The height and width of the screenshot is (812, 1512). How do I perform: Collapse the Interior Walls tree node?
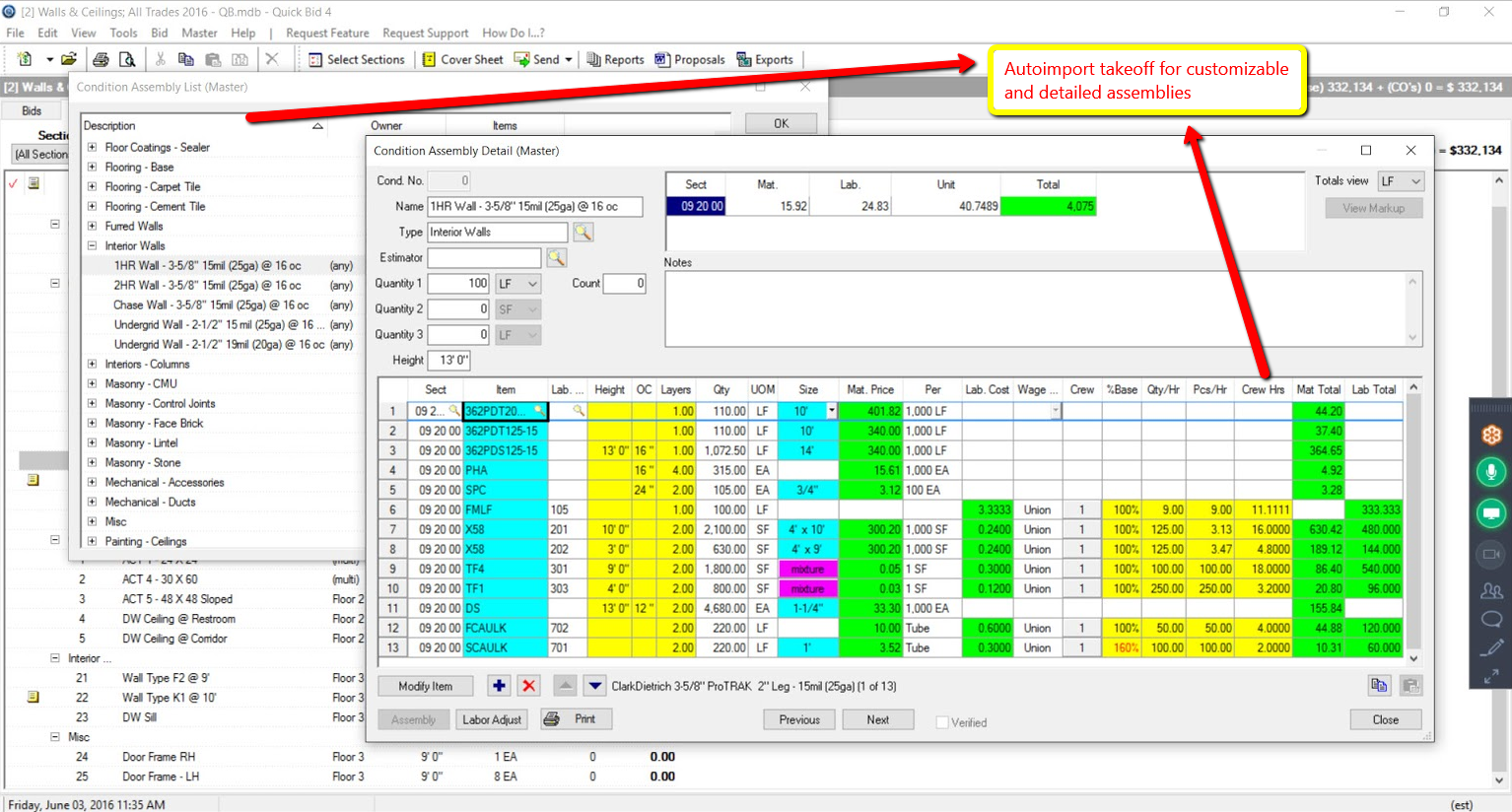[x=94, y=245]
